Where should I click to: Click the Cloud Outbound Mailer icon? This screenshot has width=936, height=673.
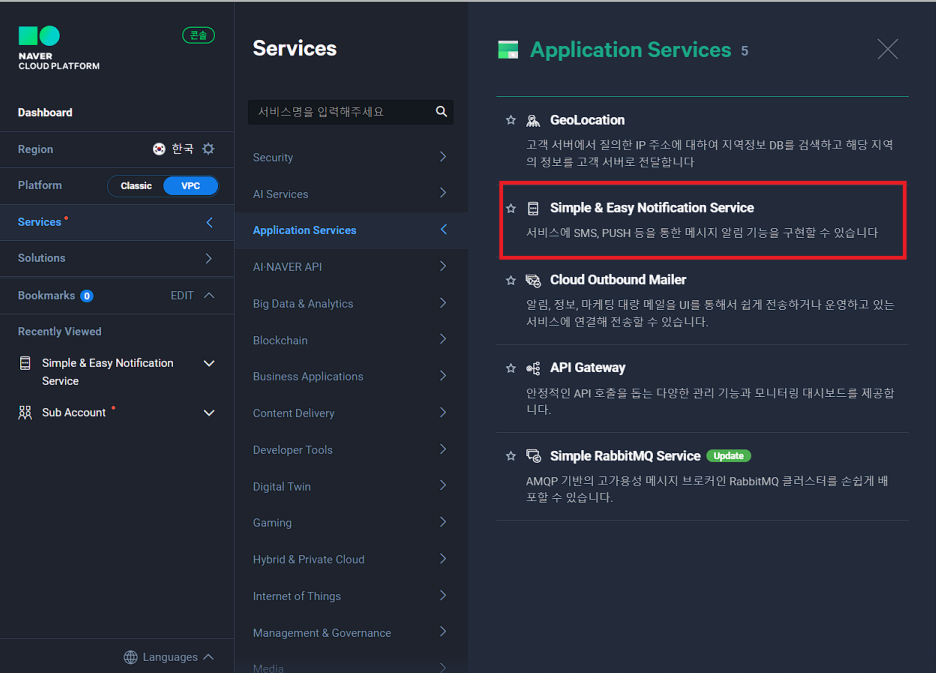point(533,281)
